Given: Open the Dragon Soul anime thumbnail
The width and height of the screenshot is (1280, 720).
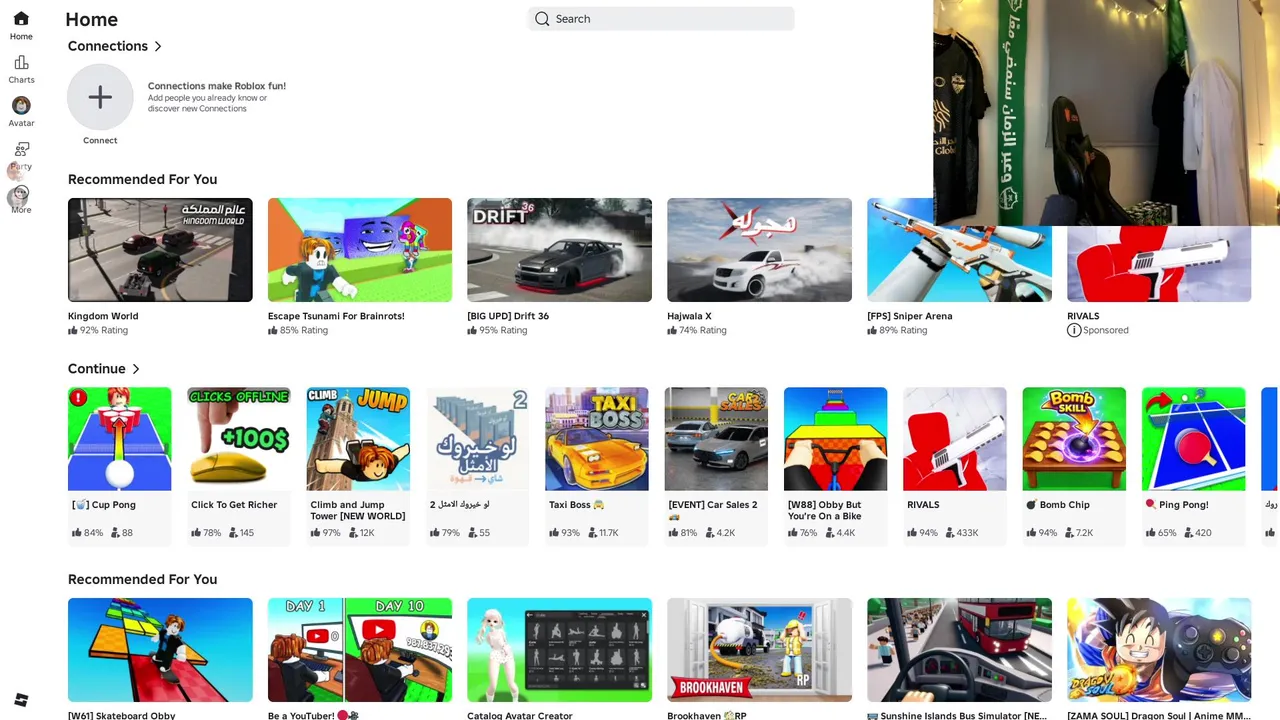Looking at the screenshot, I should [x=1159, y=650].
